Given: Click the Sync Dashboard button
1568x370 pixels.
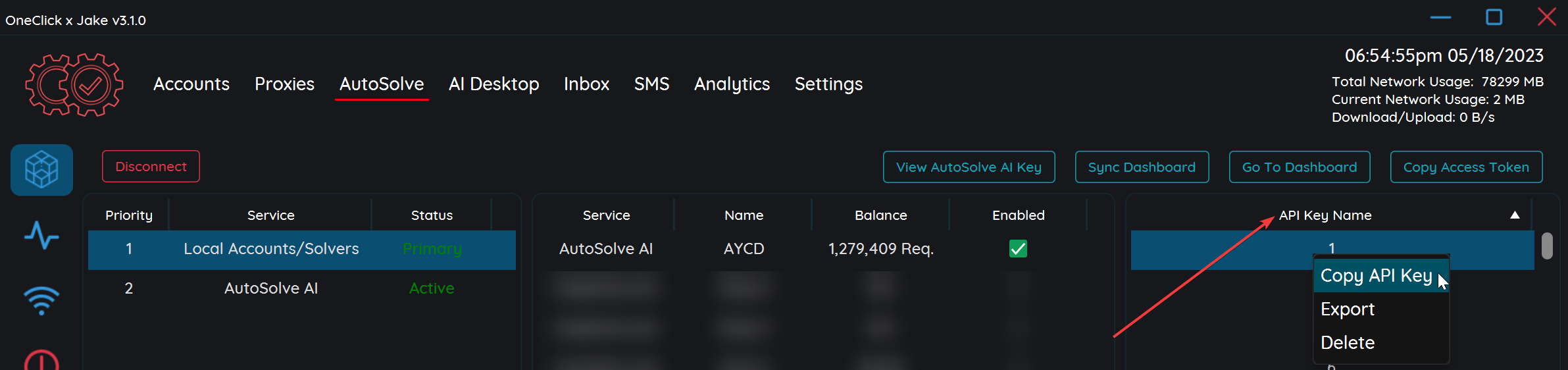Looking at the screenshot, I should point(1142,167).
